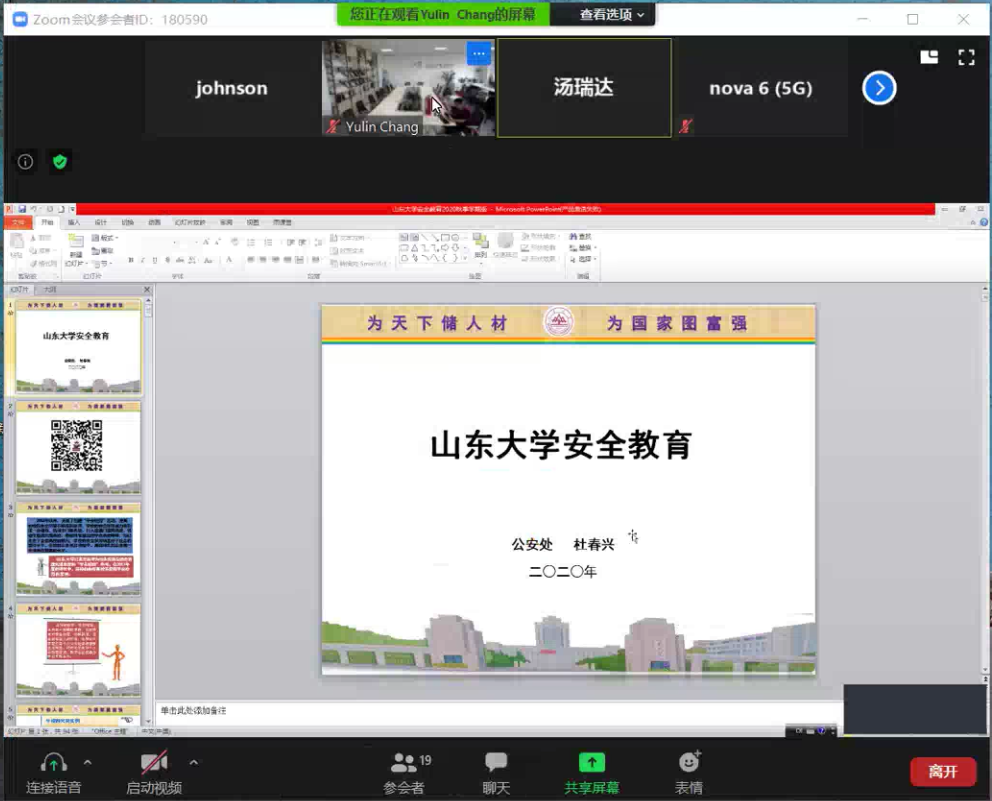Image resolution: width=992 pixels, height=801 pixels.
Task: Open the reactions (表情) menu
Action: coord(689,773)
